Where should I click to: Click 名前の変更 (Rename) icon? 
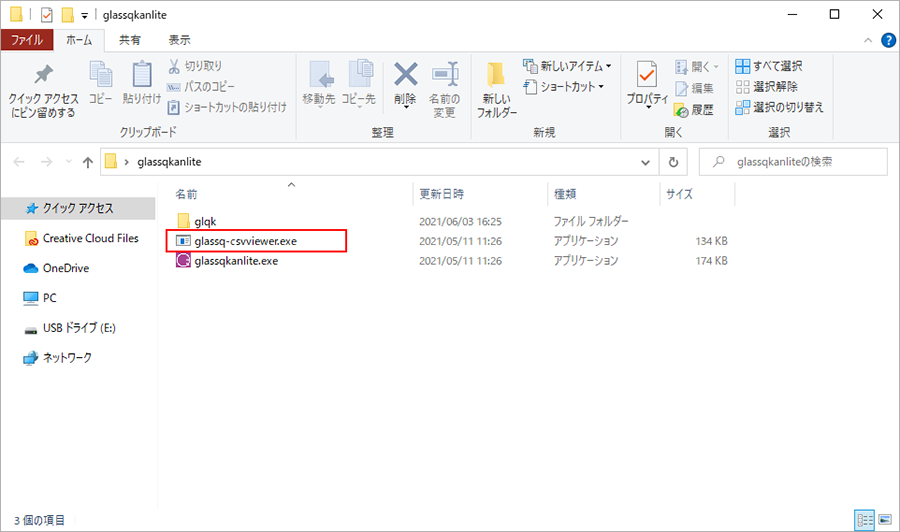point(445,90)
